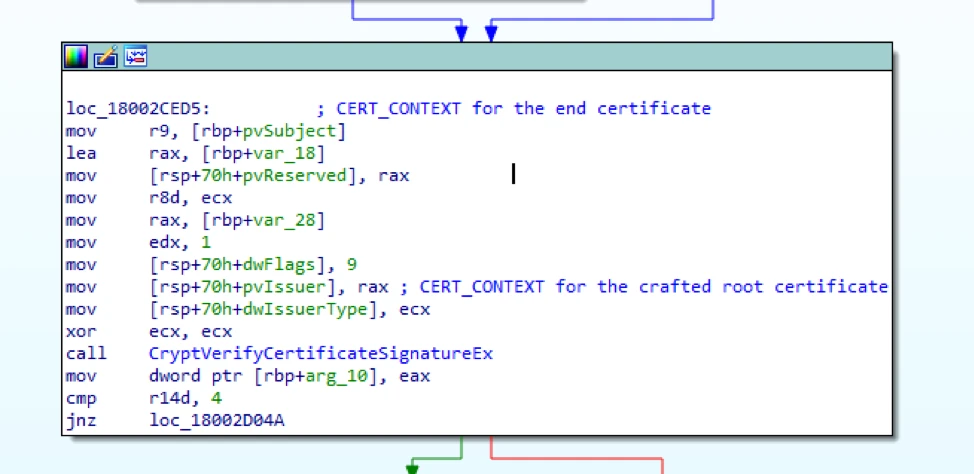Jump to loc_18002D04A branch target
Screen dimensions: 974x474
(215, 421)
